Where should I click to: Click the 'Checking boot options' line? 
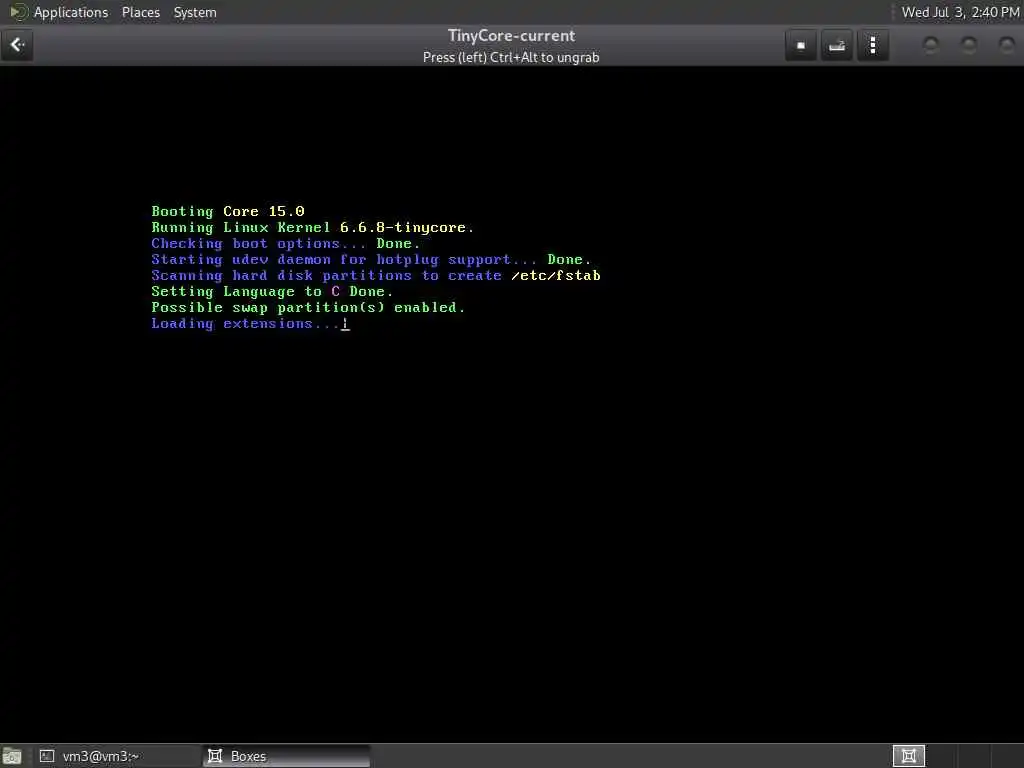coord(285,244)
